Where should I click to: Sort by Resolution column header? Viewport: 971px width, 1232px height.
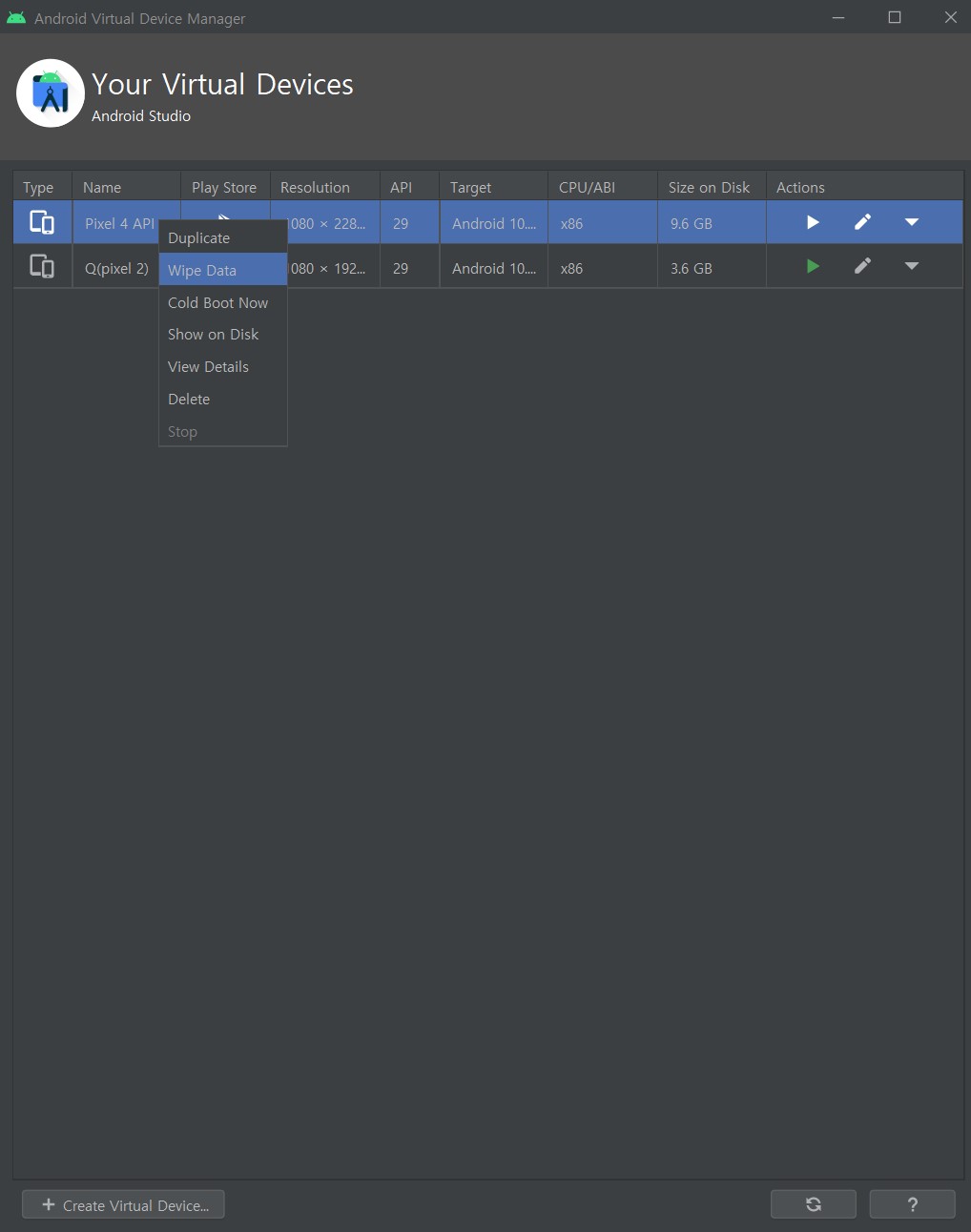(324, 187)
